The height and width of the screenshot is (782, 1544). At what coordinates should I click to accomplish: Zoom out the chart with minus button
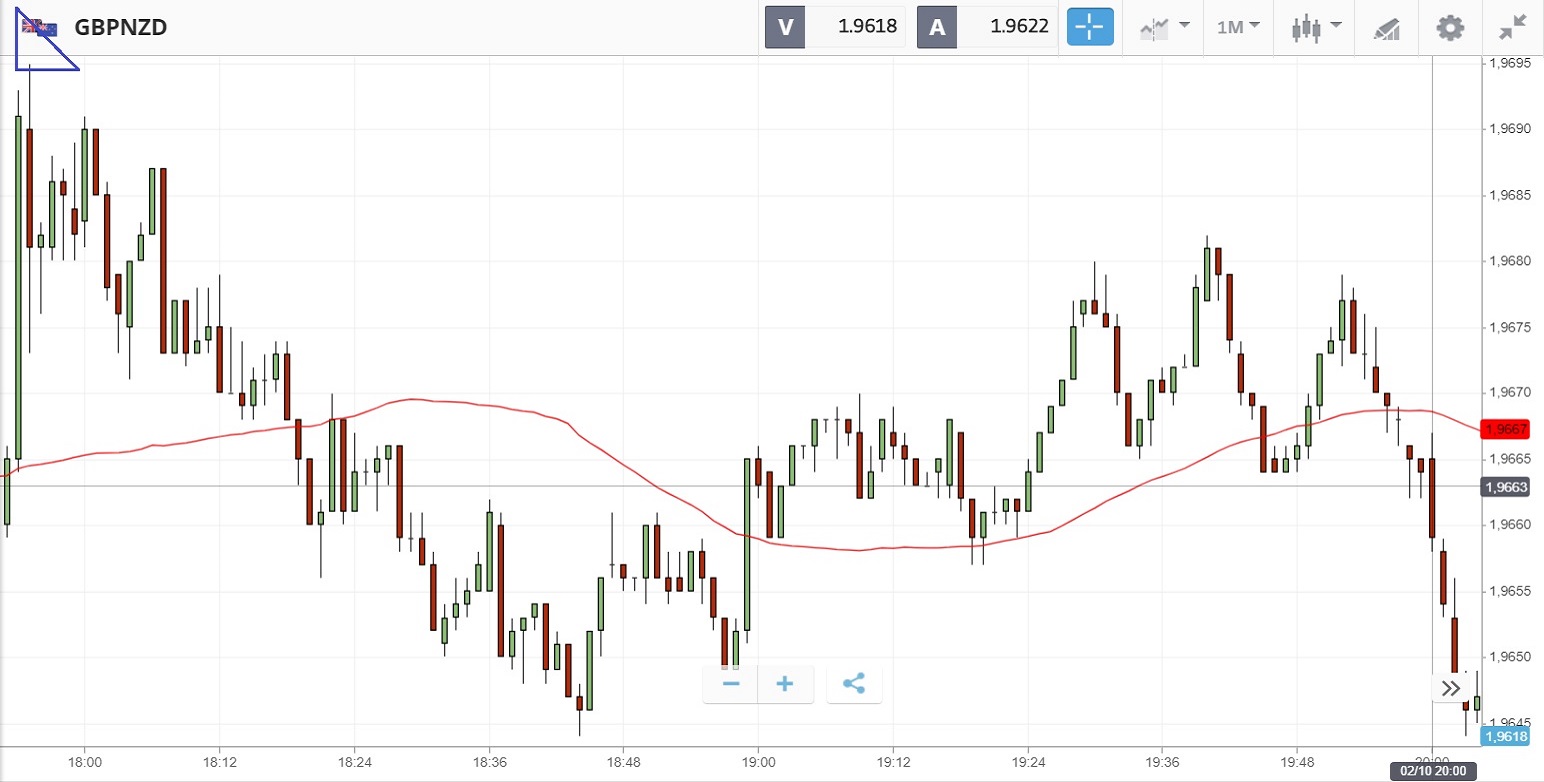(731, 684)
